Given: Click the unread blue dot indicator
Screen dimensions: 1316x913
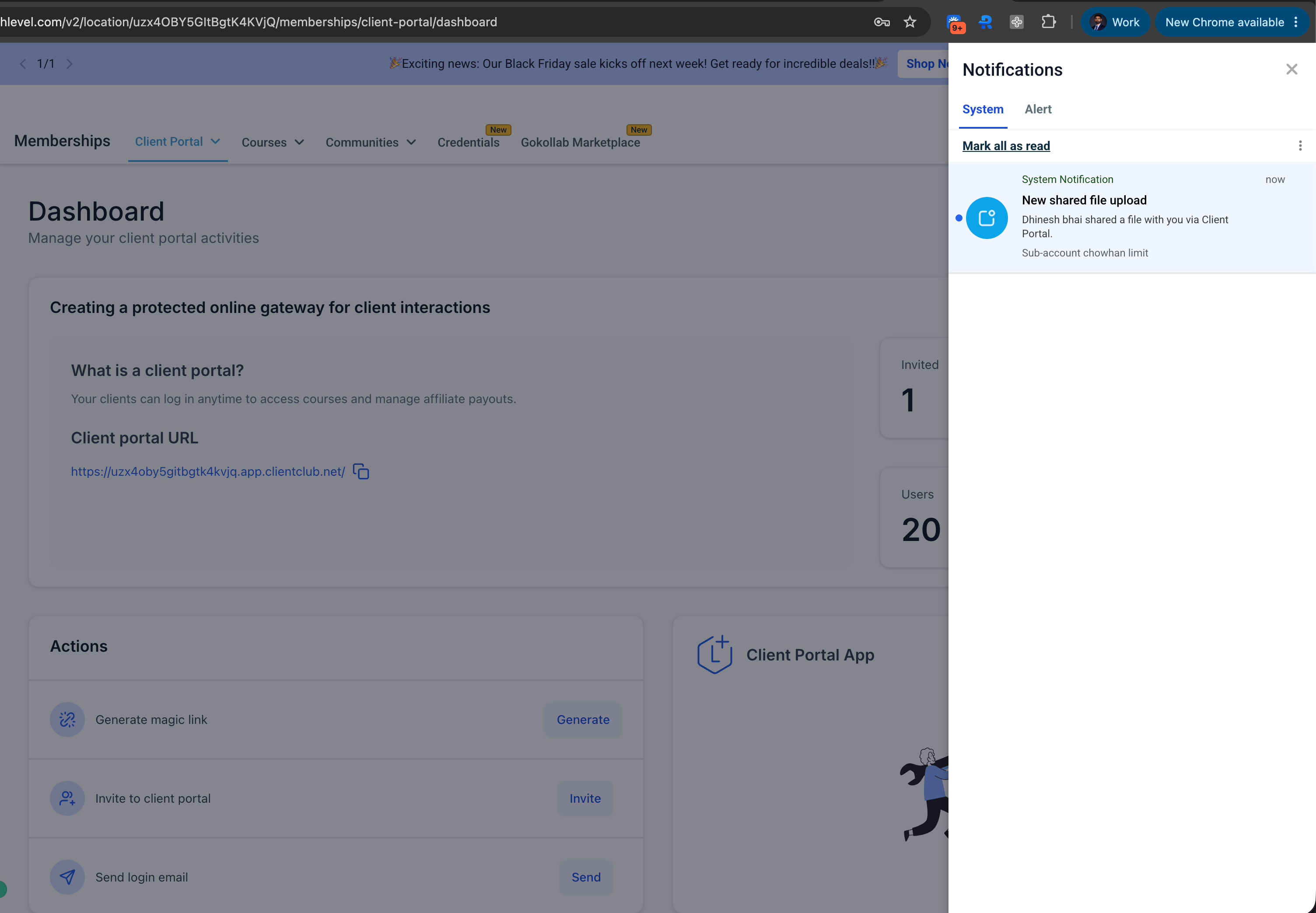Looking at the screenshot, I should (x=959, y=218).
